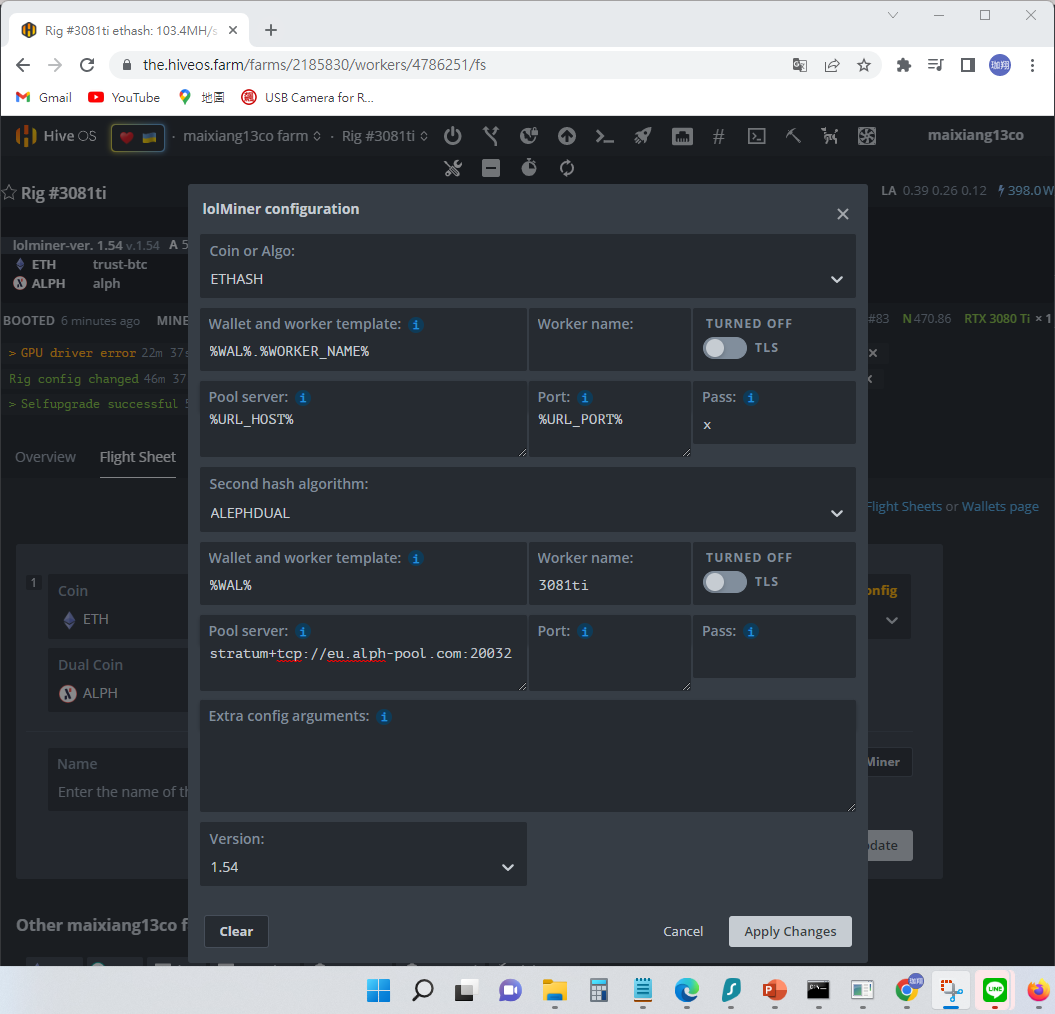Viewport: 1055px width, 1014px height.
Task: Click the GPU card icon in toolbar
Action: click(682, 137)
